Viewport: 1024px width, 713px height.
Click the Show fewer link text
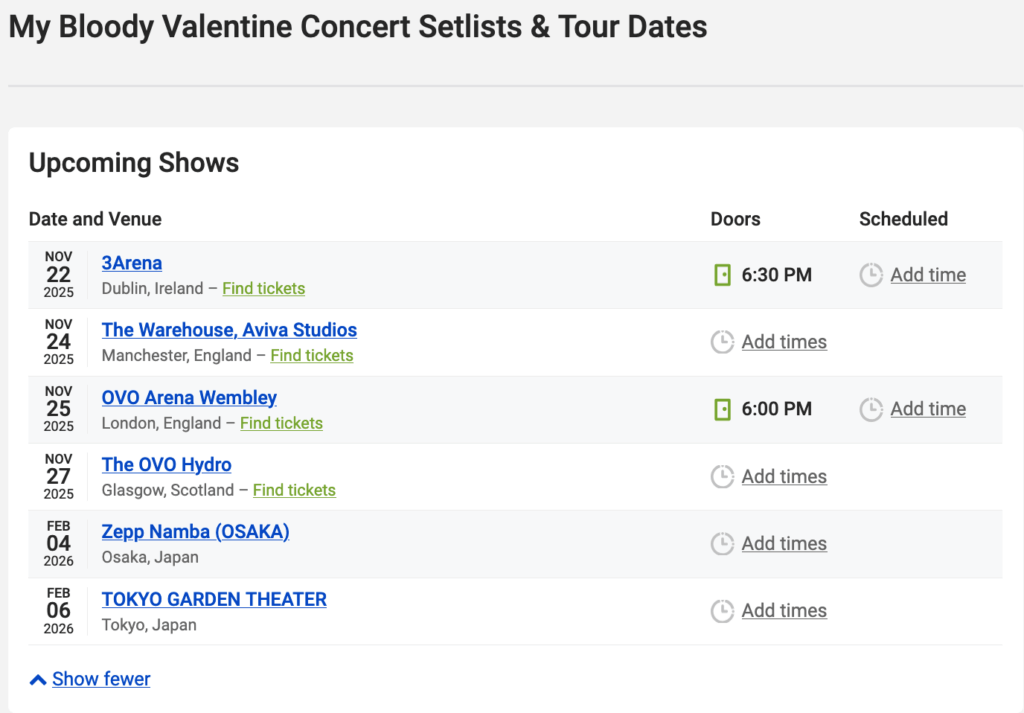pyautogui.click(x=101, y=679)
